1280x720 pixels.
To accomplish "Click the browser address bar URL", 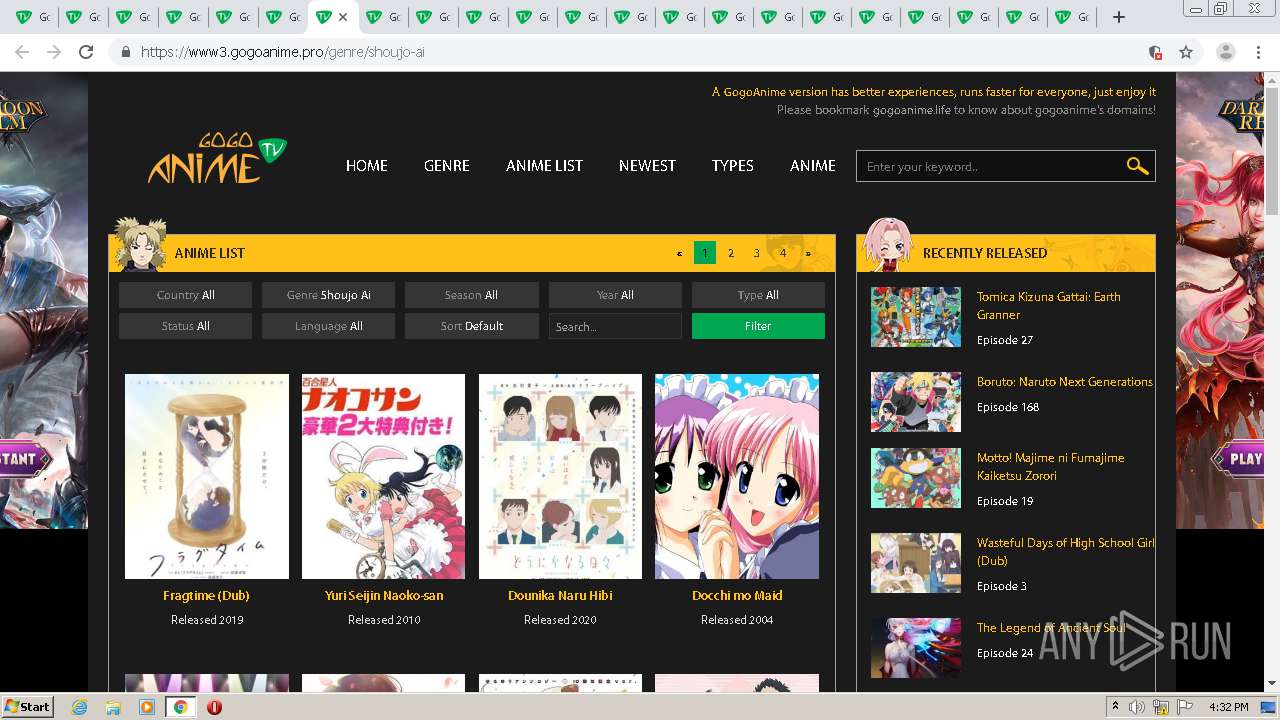I will pyautogui.click(x=283, y=52).
